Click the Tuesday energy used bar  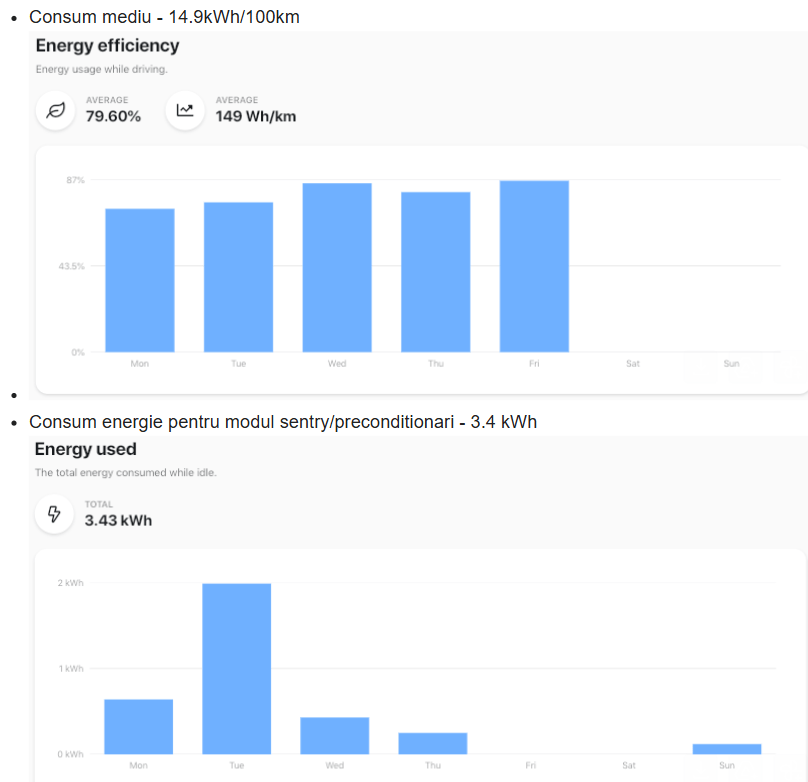[237, 669]
